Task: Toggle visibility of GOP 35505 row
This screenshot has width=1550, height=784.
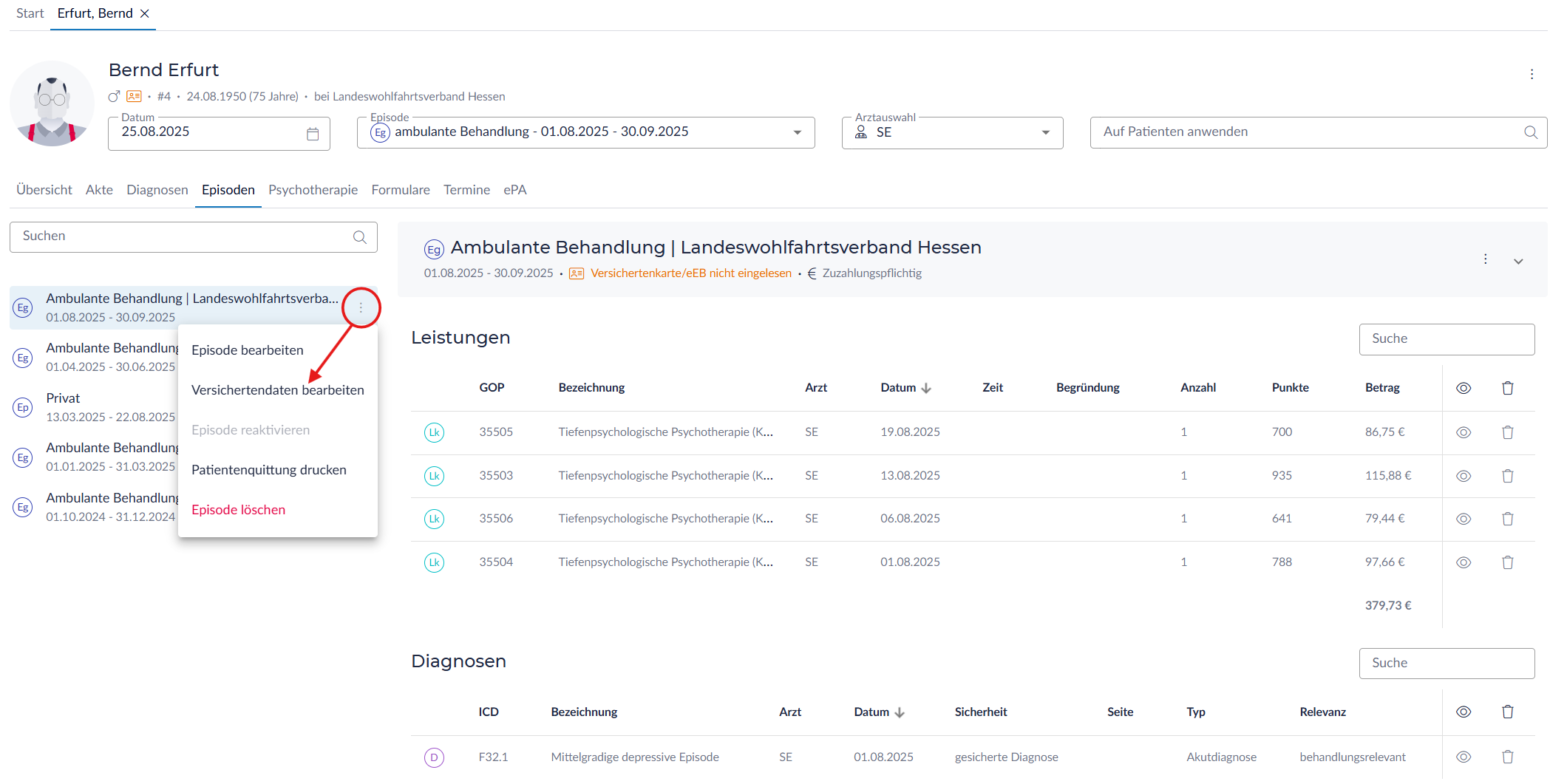Action: coord(1463,432)
